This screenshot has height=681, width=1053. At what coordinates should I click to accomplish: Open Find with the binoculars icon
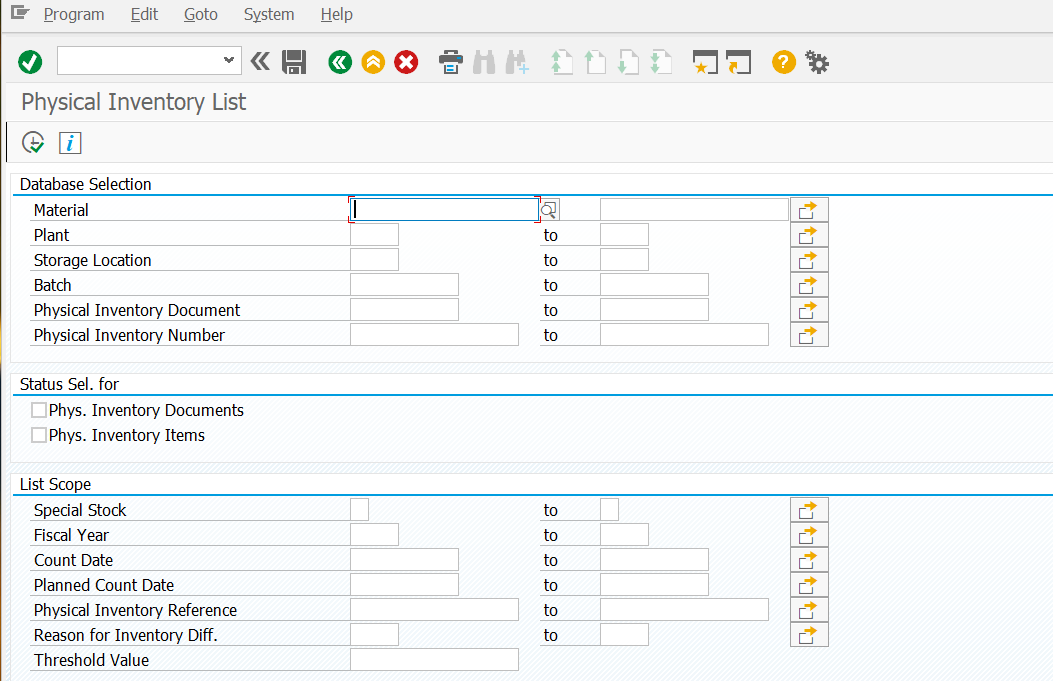pos(485,62)
